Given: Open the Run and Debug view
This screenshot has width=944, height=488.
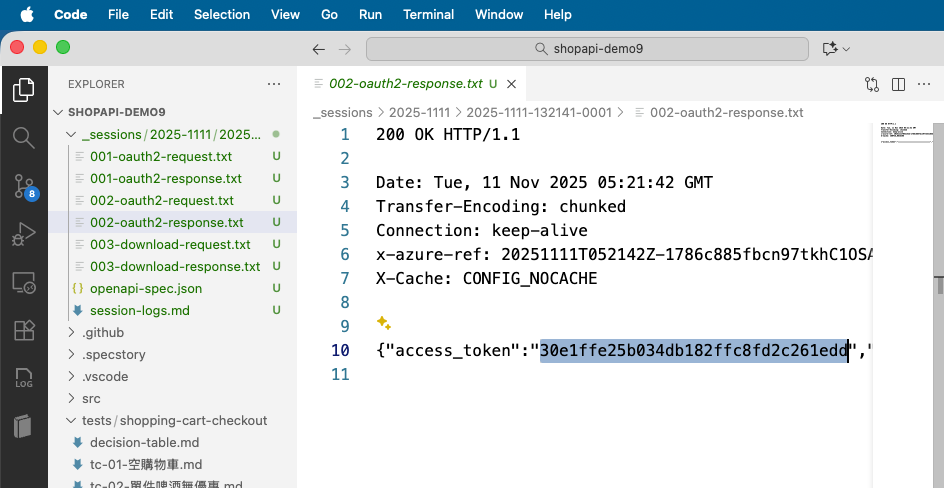Looking at the screenshot, I should pyautogui.click(x=23, y=234).
